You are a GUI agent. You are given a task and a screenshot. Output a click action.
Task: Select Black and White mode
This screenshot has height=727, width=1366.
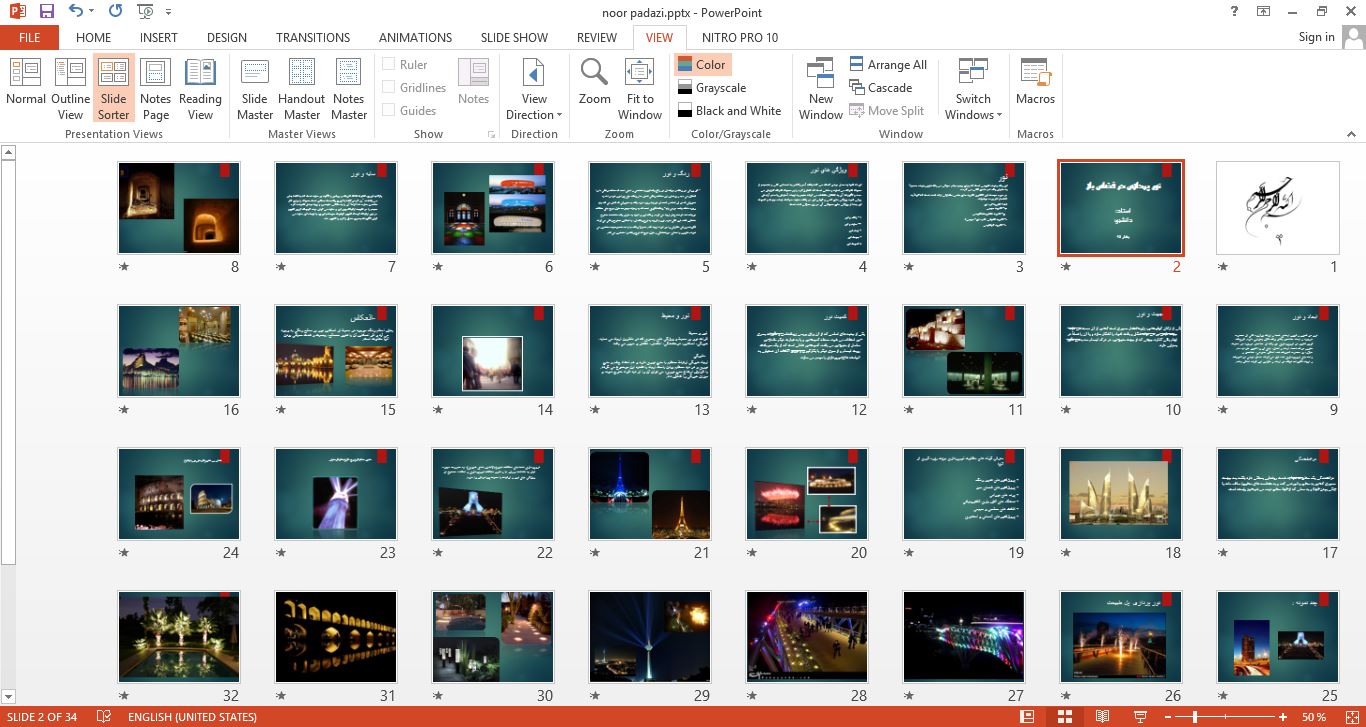(729, 110)
